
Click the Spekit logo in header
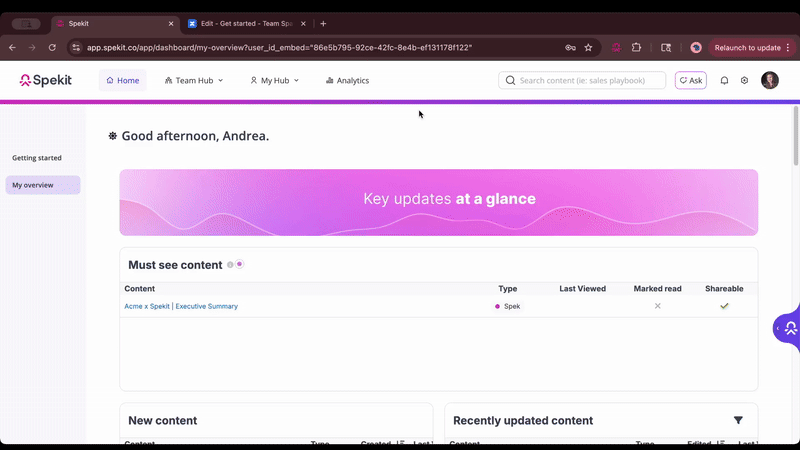click(x=46, y=80)
